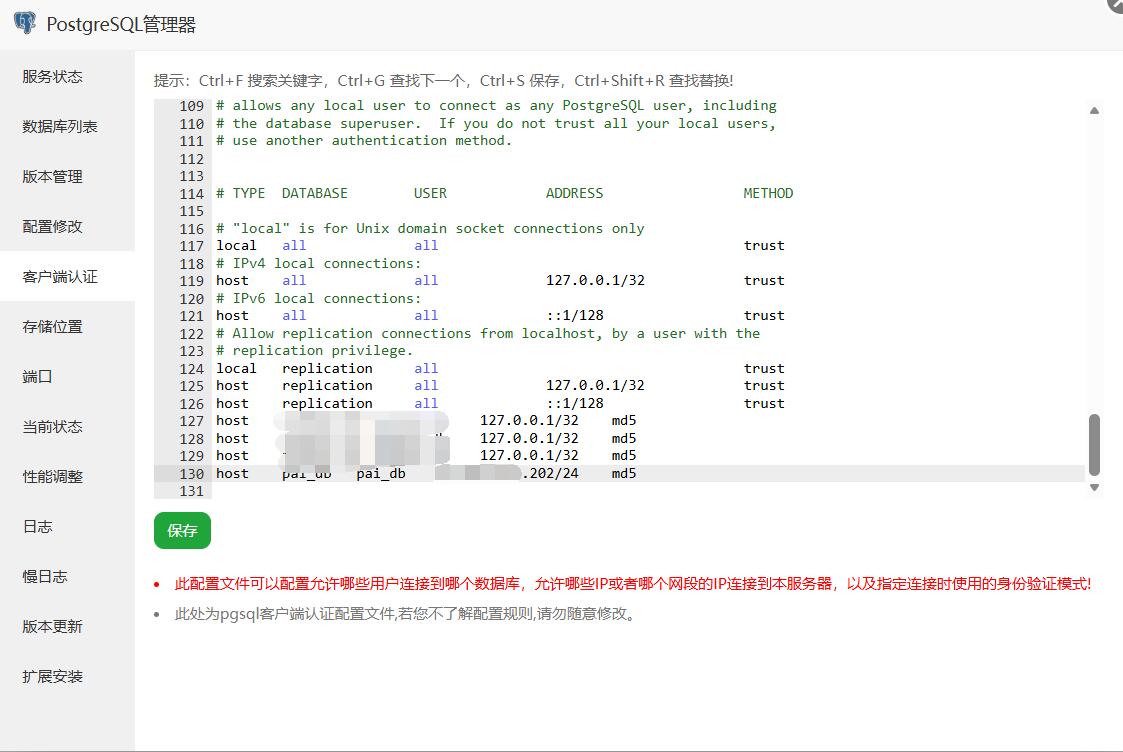Click the red warning note about 配置文件
The height and width of the screenshot is (752, 1123).
(x=632, y=584)
